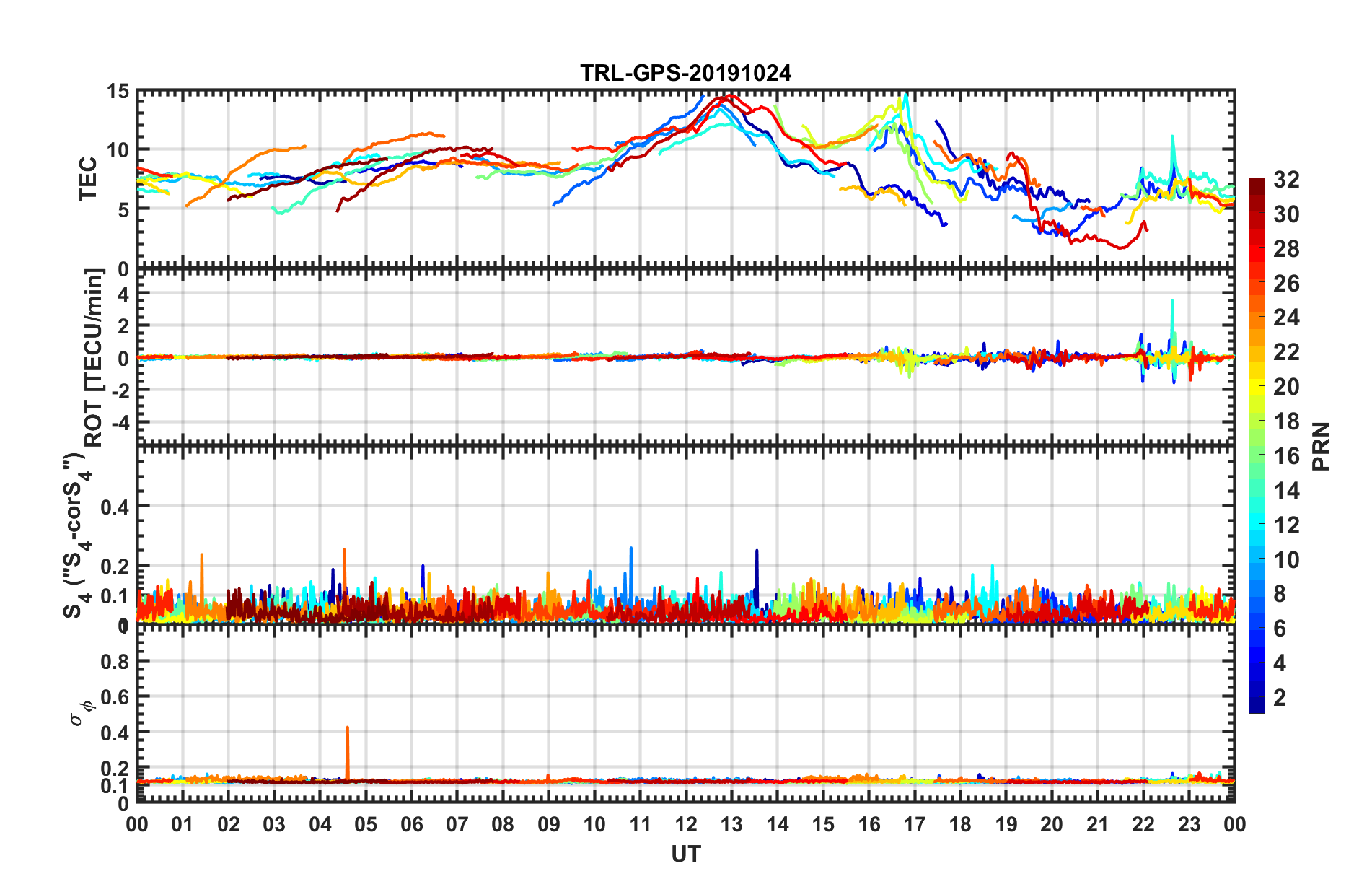Click the ROT [TECU/min] axis label
Viewport: 1372px width, 892px height.
(x=94, y=358)
